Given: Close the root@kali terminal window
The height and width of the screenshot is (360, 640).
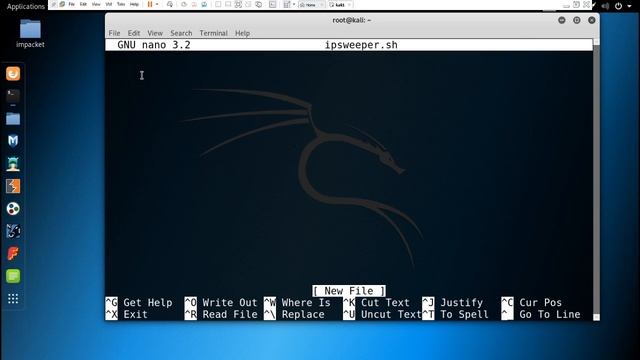Looking at the screenshot, I should 591,20.
